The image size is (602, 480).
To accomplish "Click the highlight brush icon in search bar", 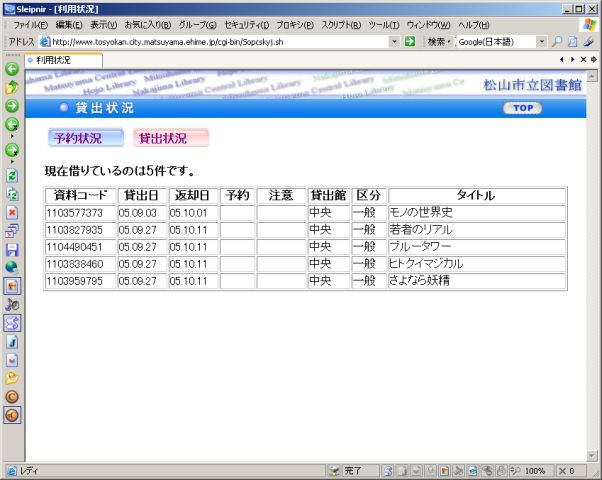I will [x=588, y=42].
